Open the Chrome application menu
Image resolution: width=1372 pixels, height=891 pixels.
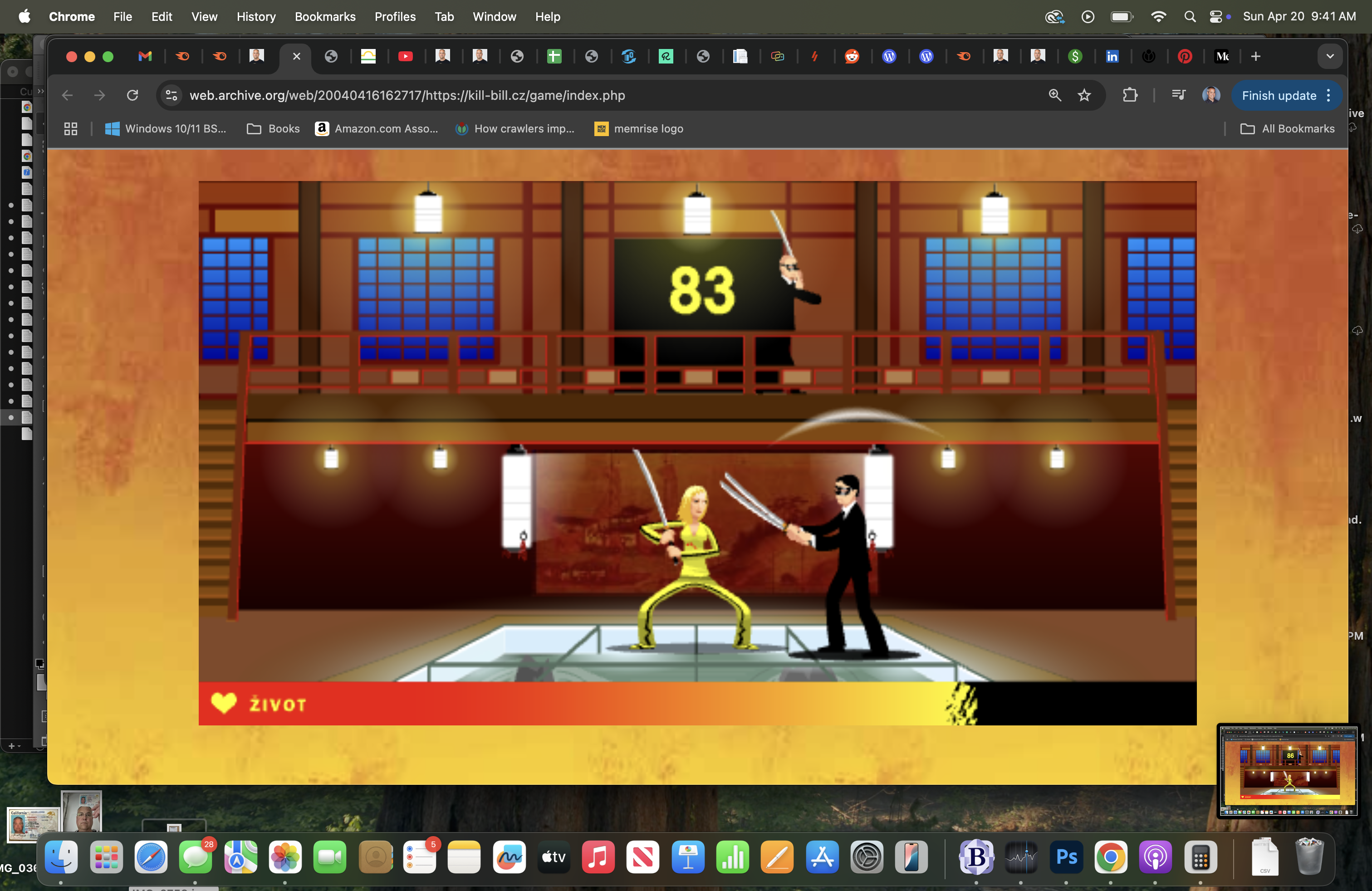pyautogui.click(x=72, y=17)
